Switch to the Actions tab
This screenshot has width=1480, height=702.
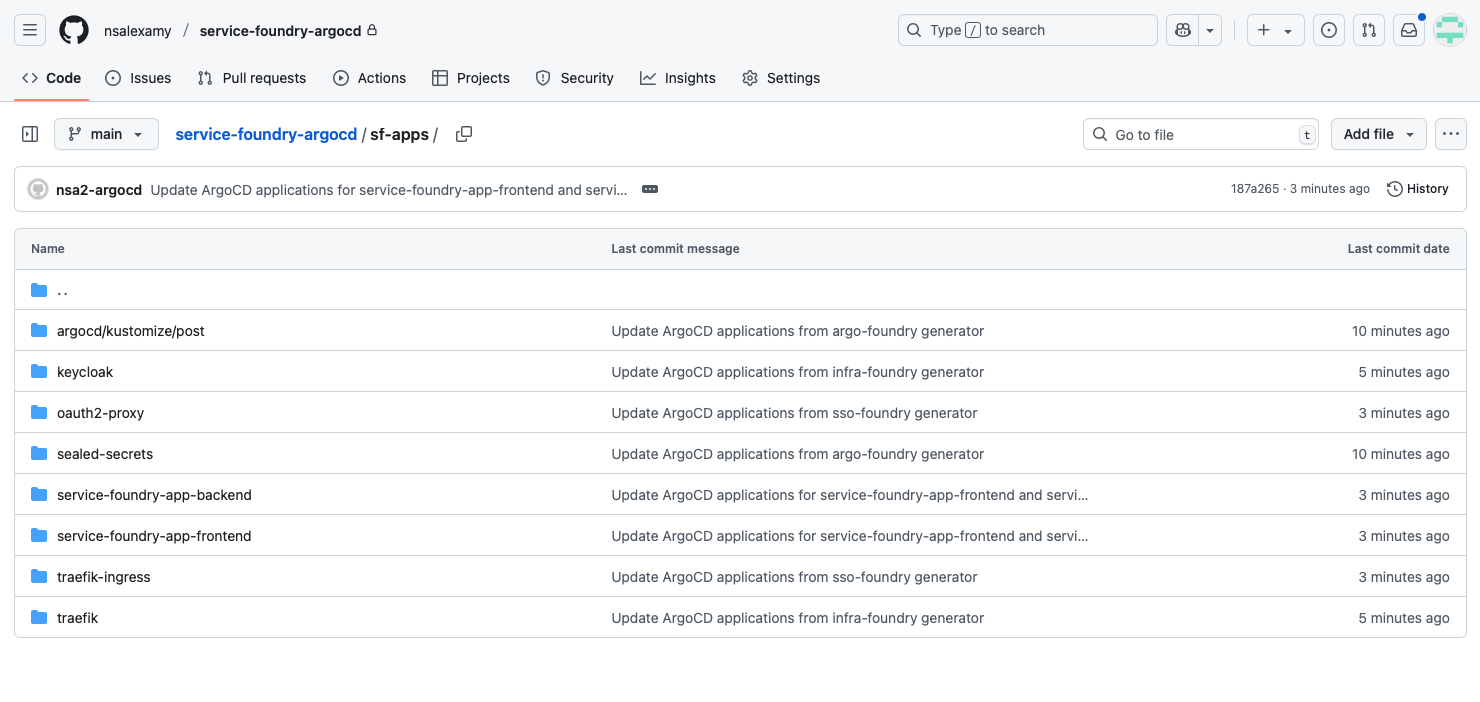[370, 78]
